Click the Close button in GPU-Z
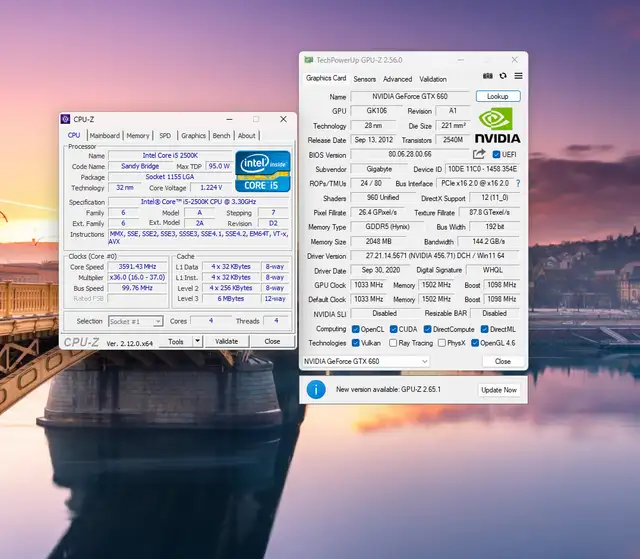The width and height of the screenshot is (640, 559). point(502,361)
